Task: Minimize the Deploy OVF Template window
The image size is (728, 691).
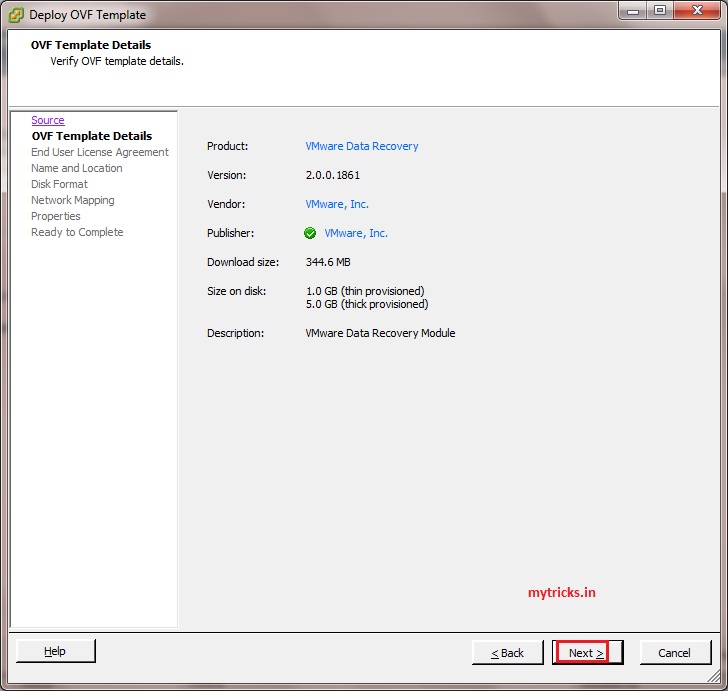Action: pyautogui.click(x=633, y=11)
